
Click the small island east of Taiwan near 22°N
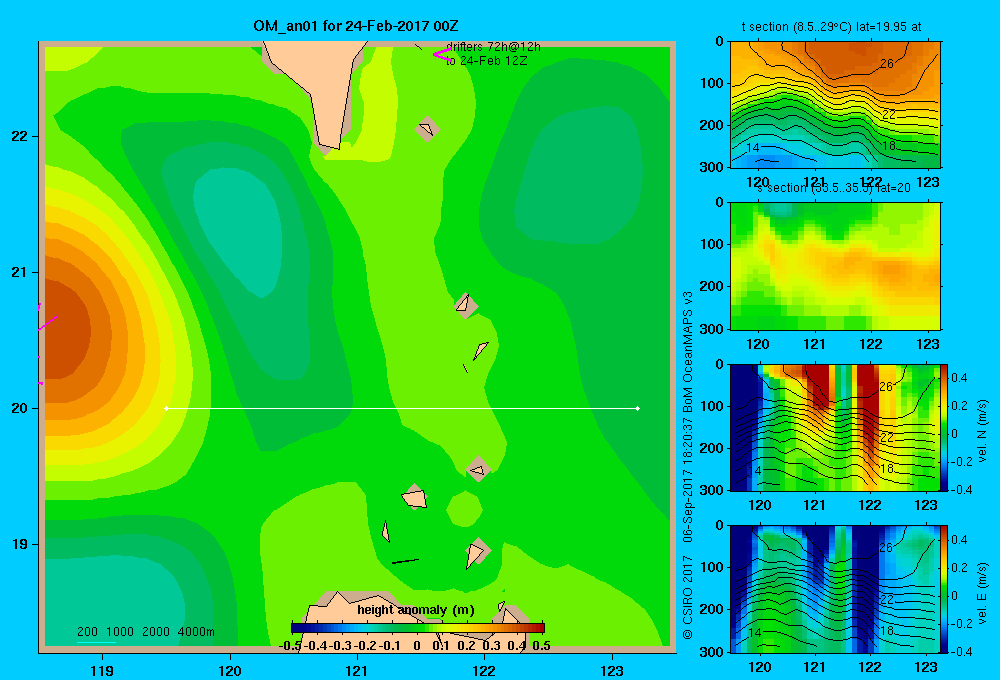click(427, 129)
